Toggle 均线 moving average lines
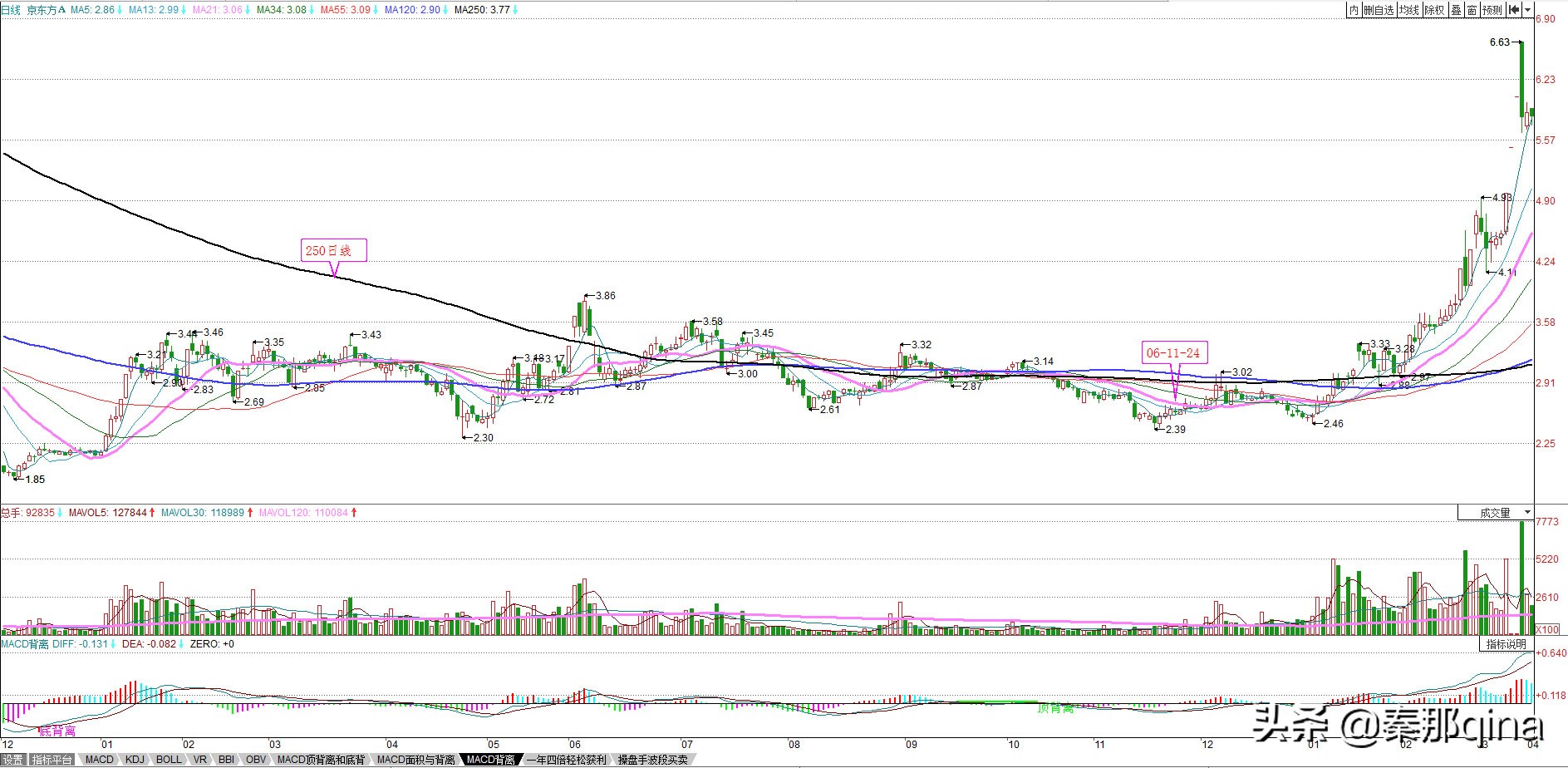Image resolution: width=1568 pixels, height=768 pixels. pos(1408,10)
